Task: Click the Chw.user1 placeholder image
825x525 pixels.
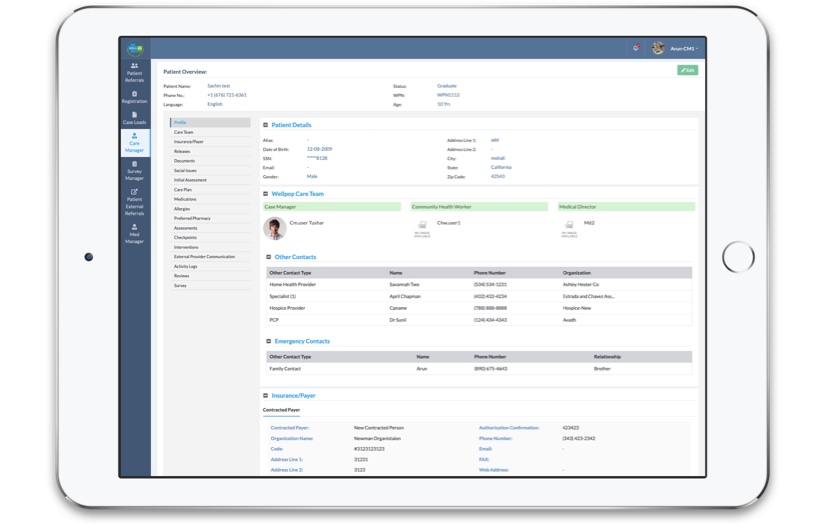Action: pyautogui.click(x=422, y=228)
